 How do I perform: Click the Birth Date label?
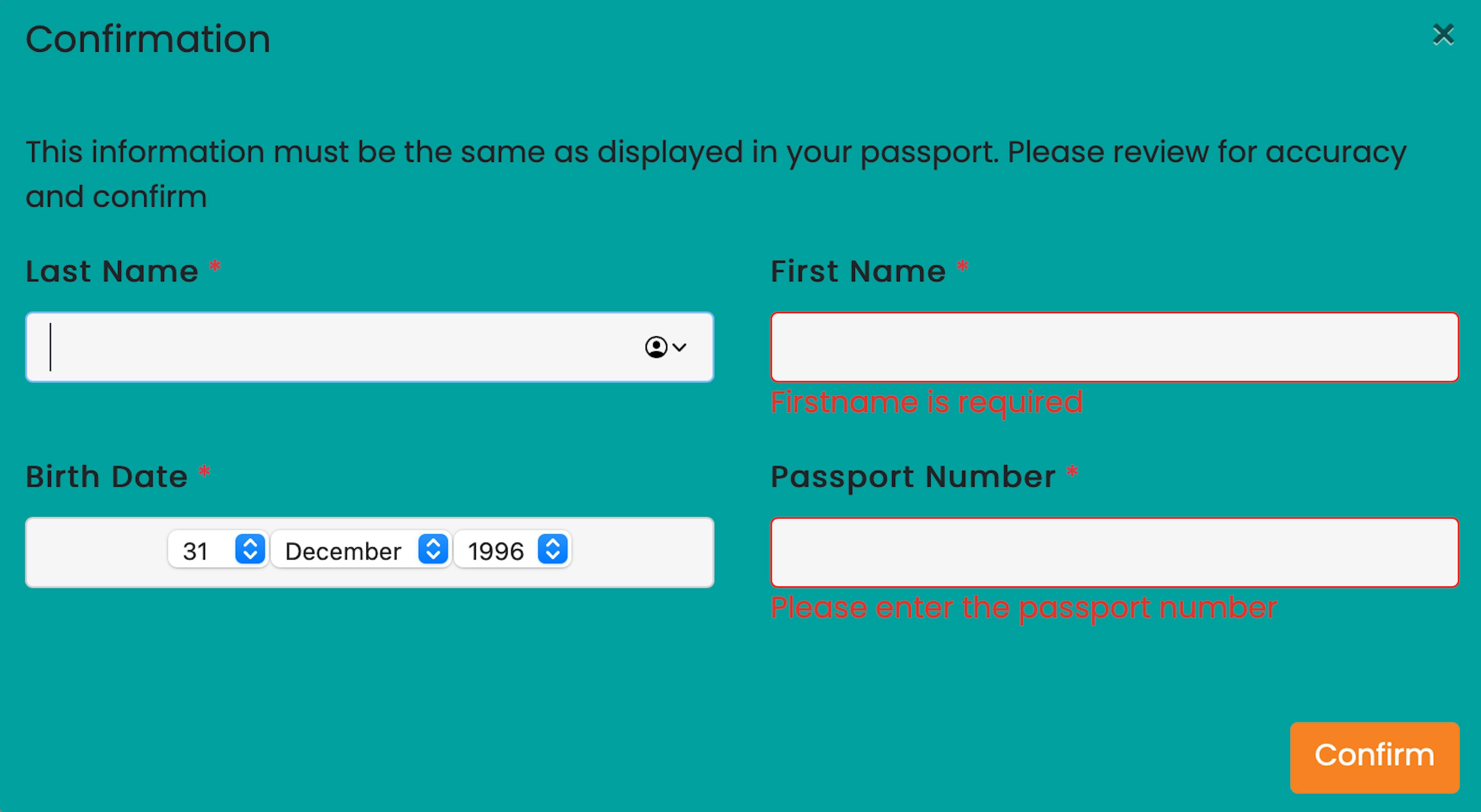[107, 477]
